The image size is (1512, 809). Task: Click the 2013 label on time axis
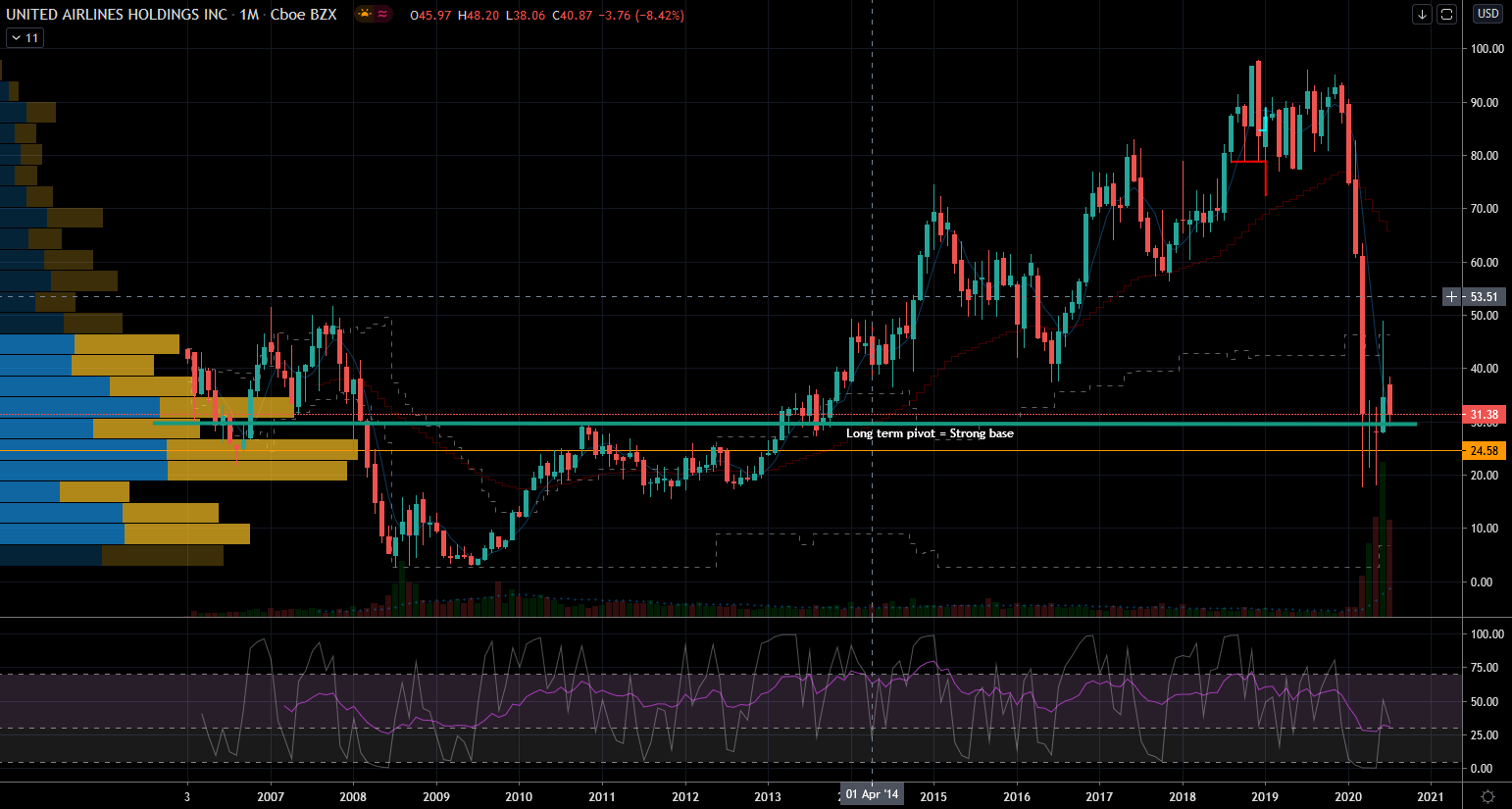click(x=768, y=796)
